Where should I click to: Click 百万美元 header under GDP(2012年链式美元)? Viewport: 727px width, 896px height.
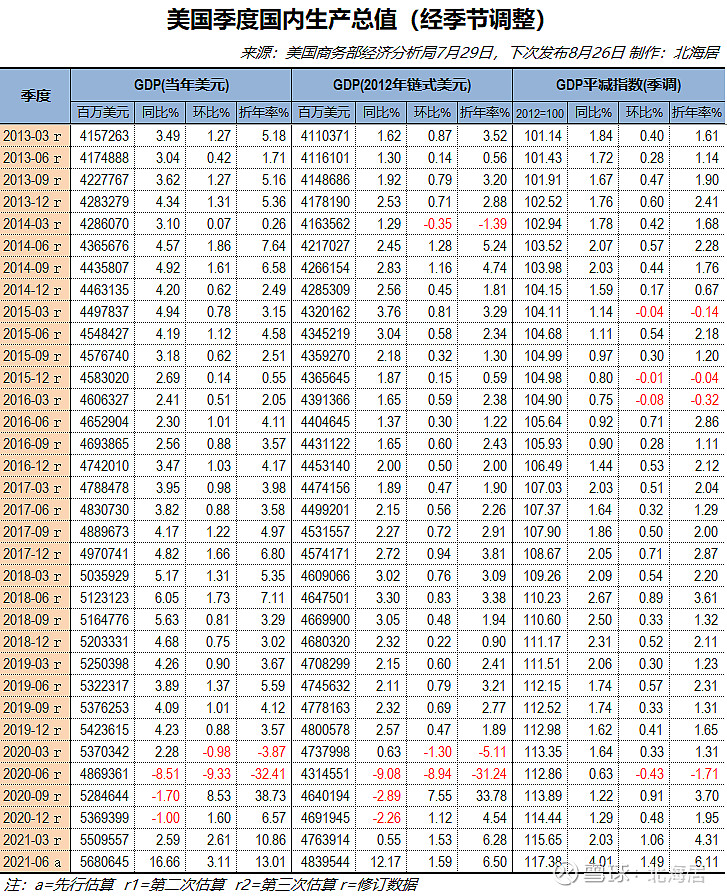click(x=324, y=112)
